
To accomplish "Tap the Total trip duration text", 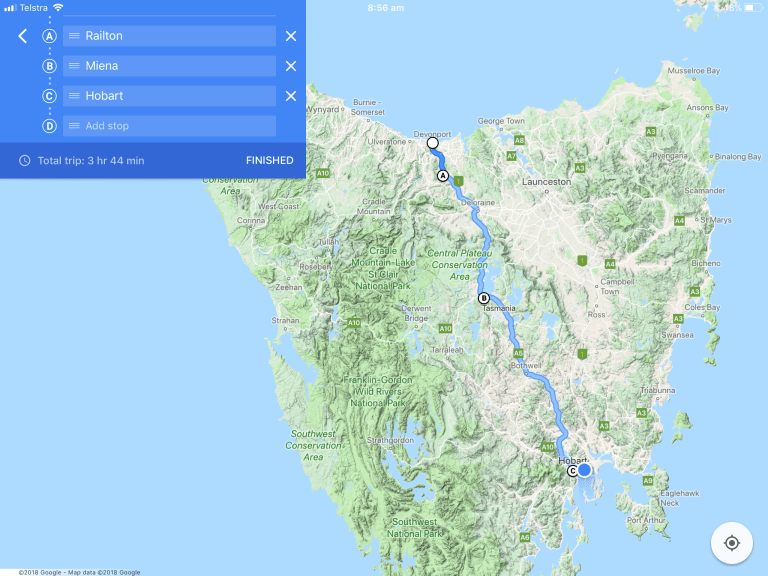I will coord(90,160).
